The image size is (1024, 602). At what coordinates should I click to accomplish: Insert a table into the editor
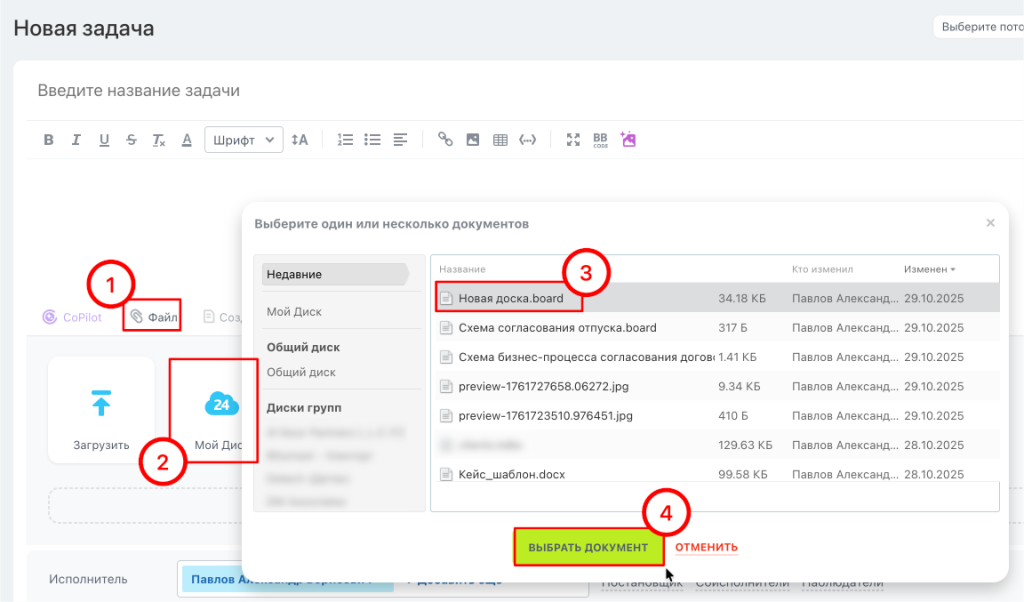click(x=500, y=140)
